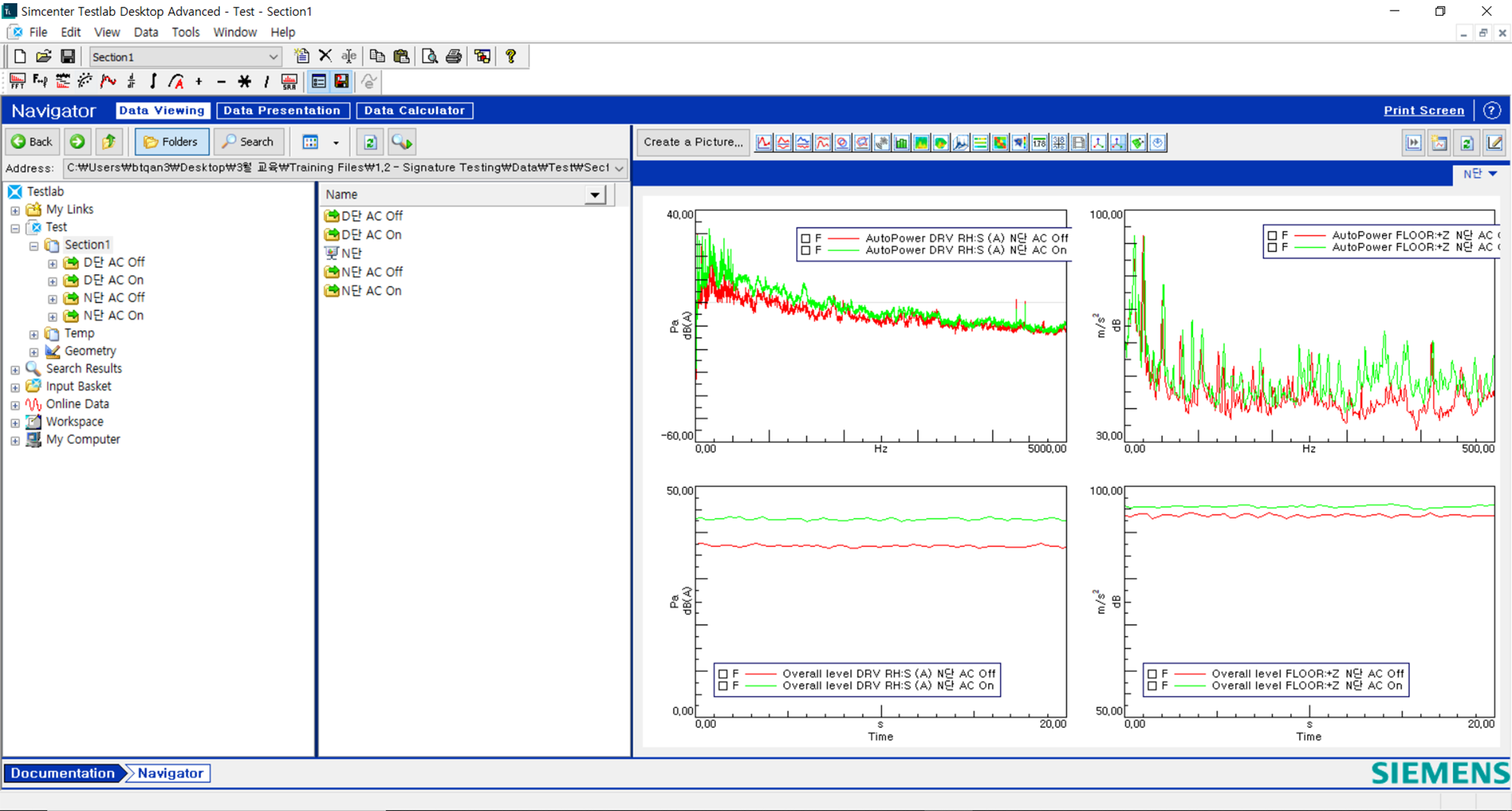Click the edit pencil icon at far right
Image resolution: width=1512 pixels, height=811 pixels.
click(1493, 142)
